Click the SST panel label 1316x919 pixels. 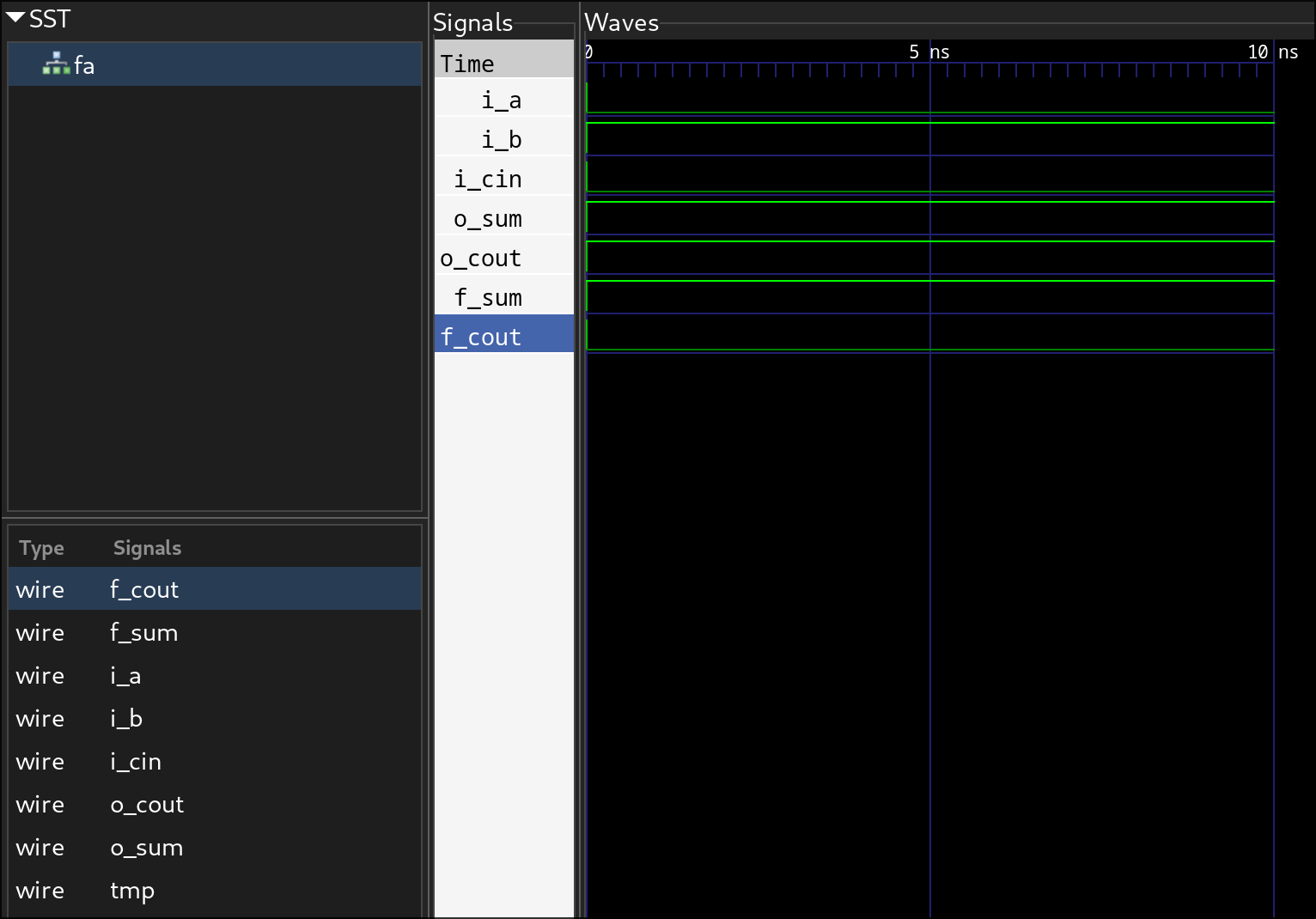(49, 19)
